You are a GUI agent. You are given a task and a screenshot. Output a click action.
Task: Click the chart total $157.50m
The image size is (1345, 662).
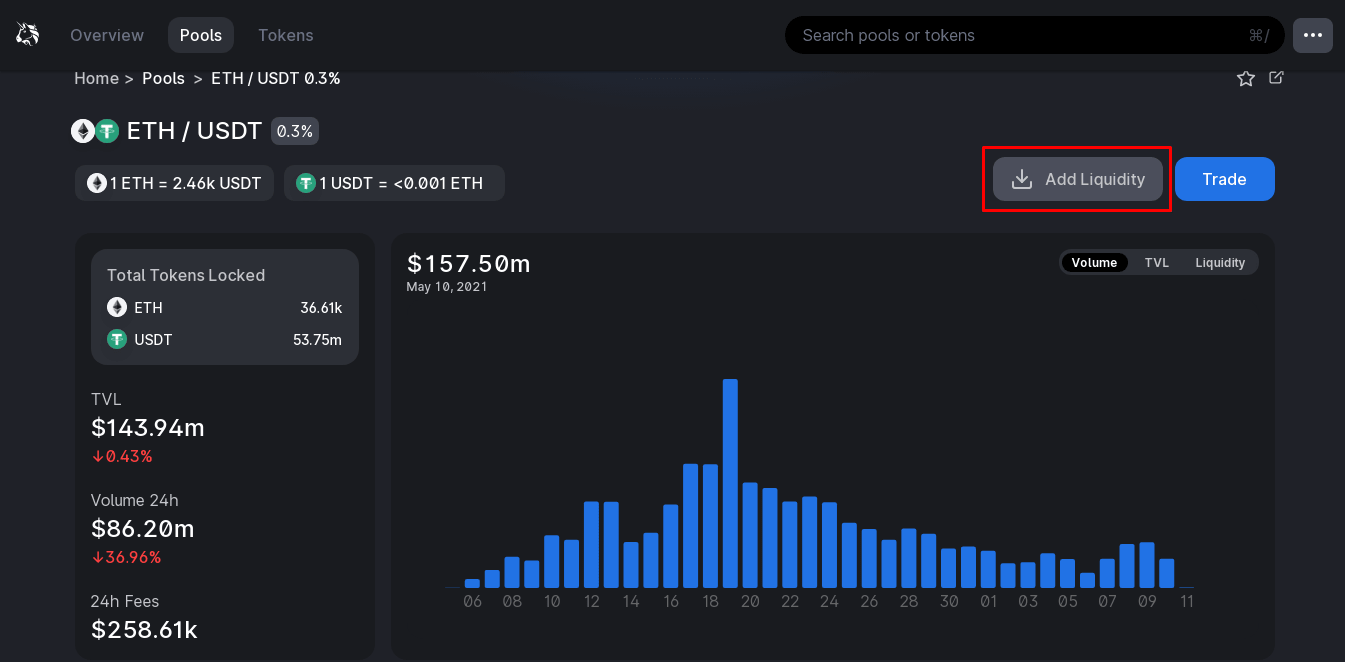point(469,264)
